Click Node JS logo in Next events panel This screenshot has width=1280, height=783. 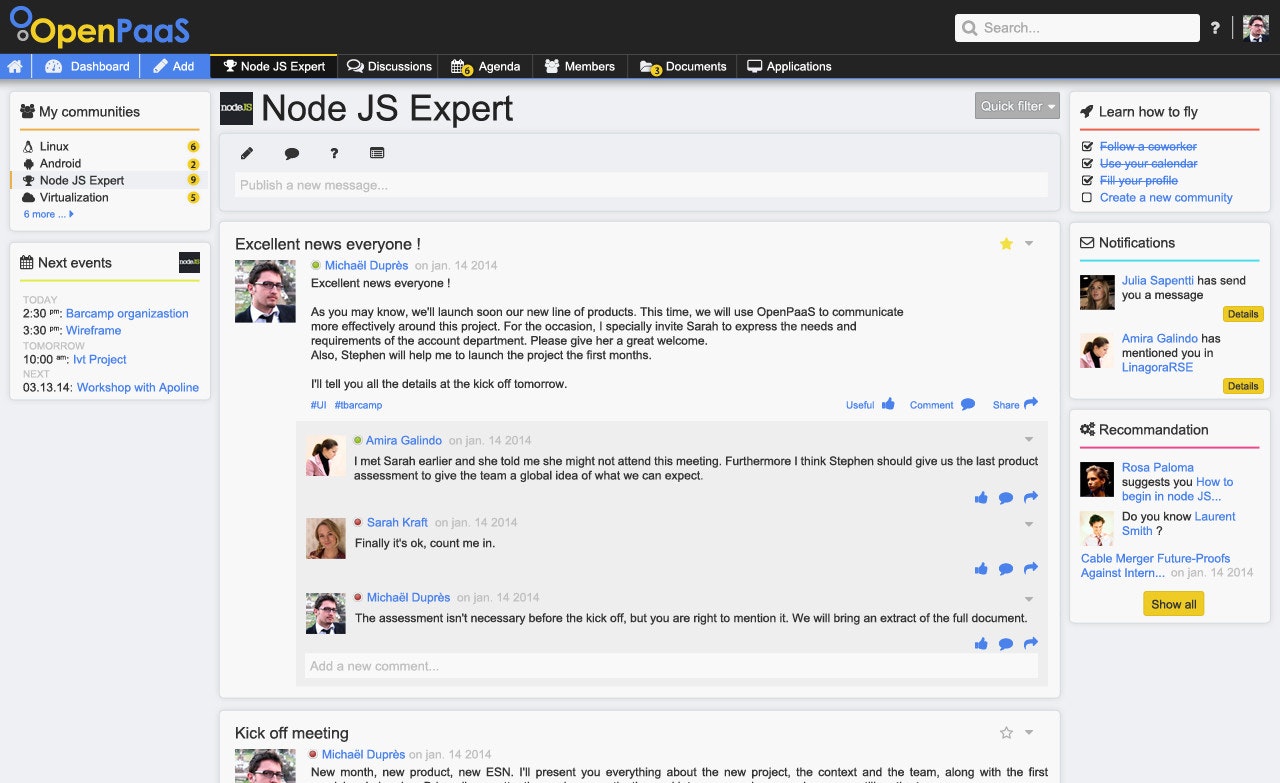189,262
